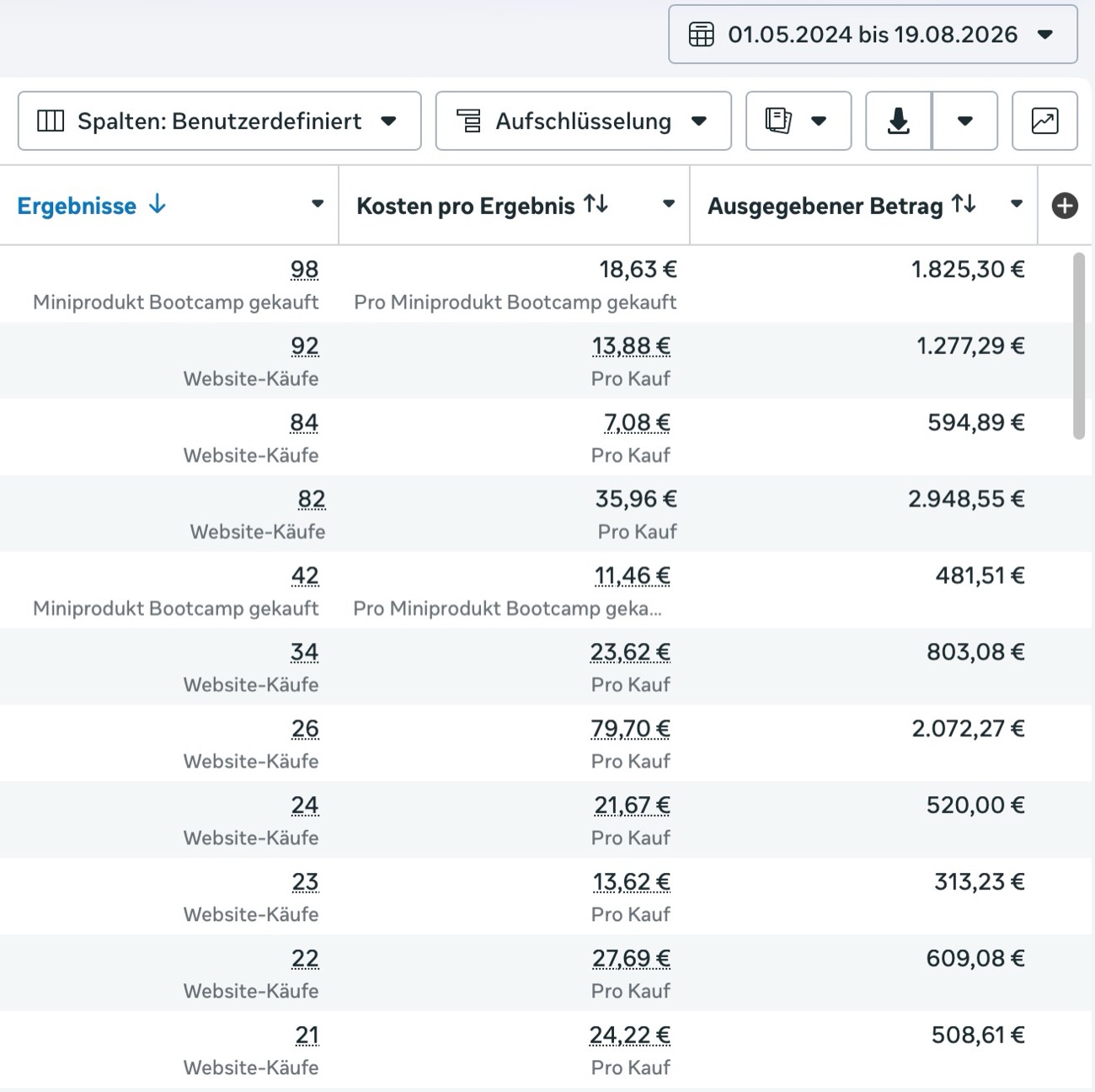The width and height of the screenshot is (1095, 1092).
Task: Open the charts view icon
Action: click(x=1044, y=121)
